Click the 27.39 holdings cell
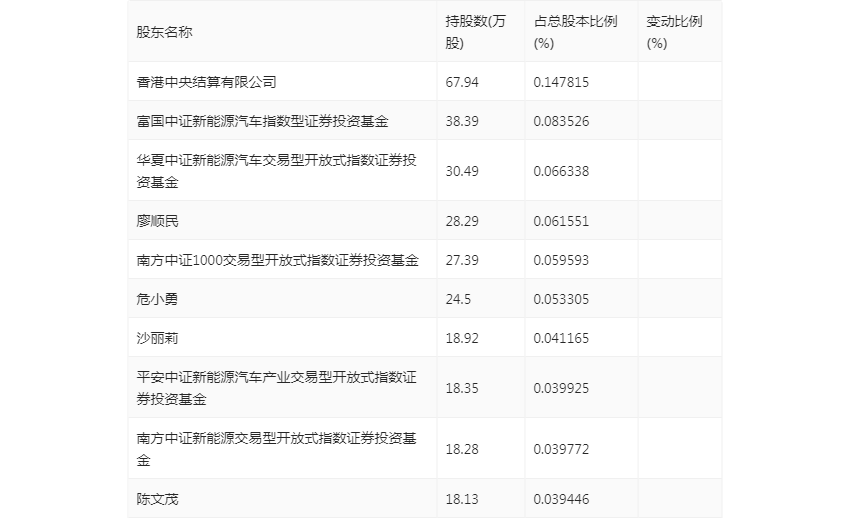This screenshot has width=850, height=518. pyautogui.click(x=462, y=260)
